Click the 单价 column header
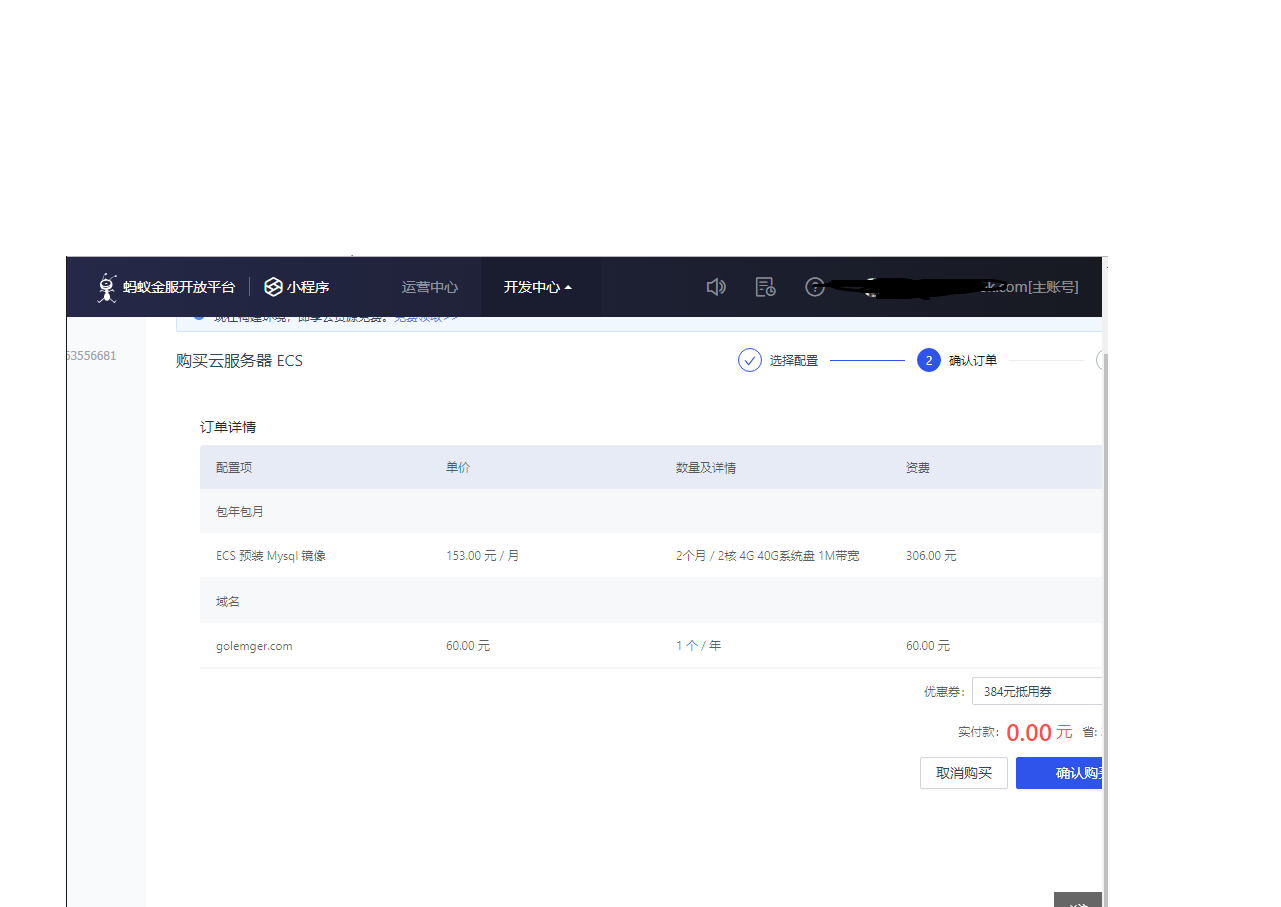The height and width of the screenshot is (907, 1281). [x=458, y=467]
